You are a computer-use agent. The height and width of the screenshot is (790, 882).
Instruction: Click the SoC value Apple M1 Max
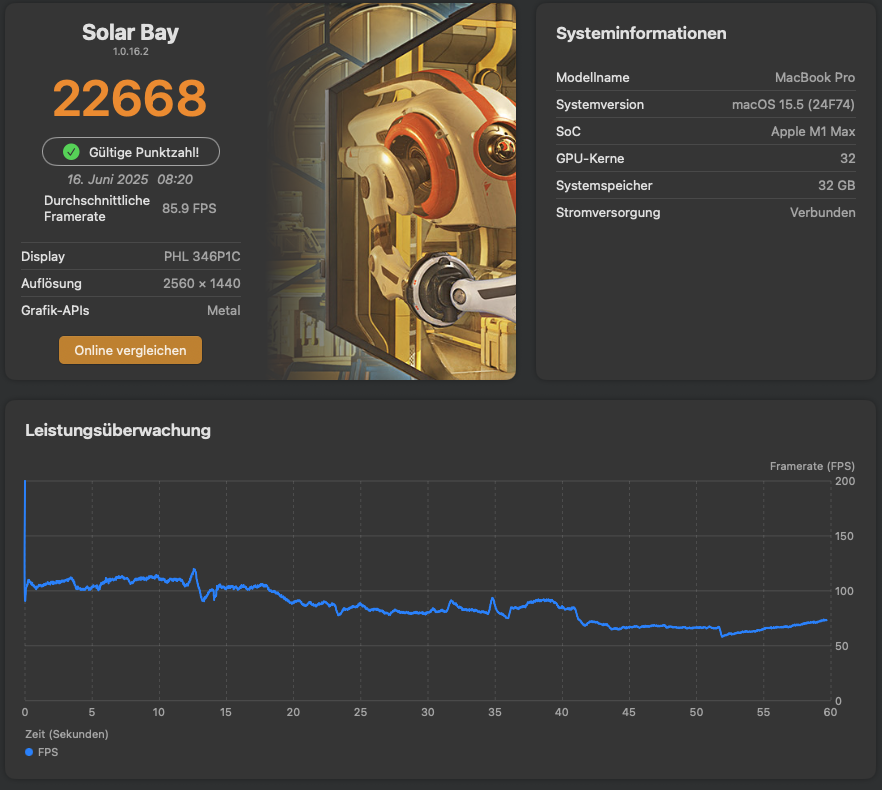(813, 132)
